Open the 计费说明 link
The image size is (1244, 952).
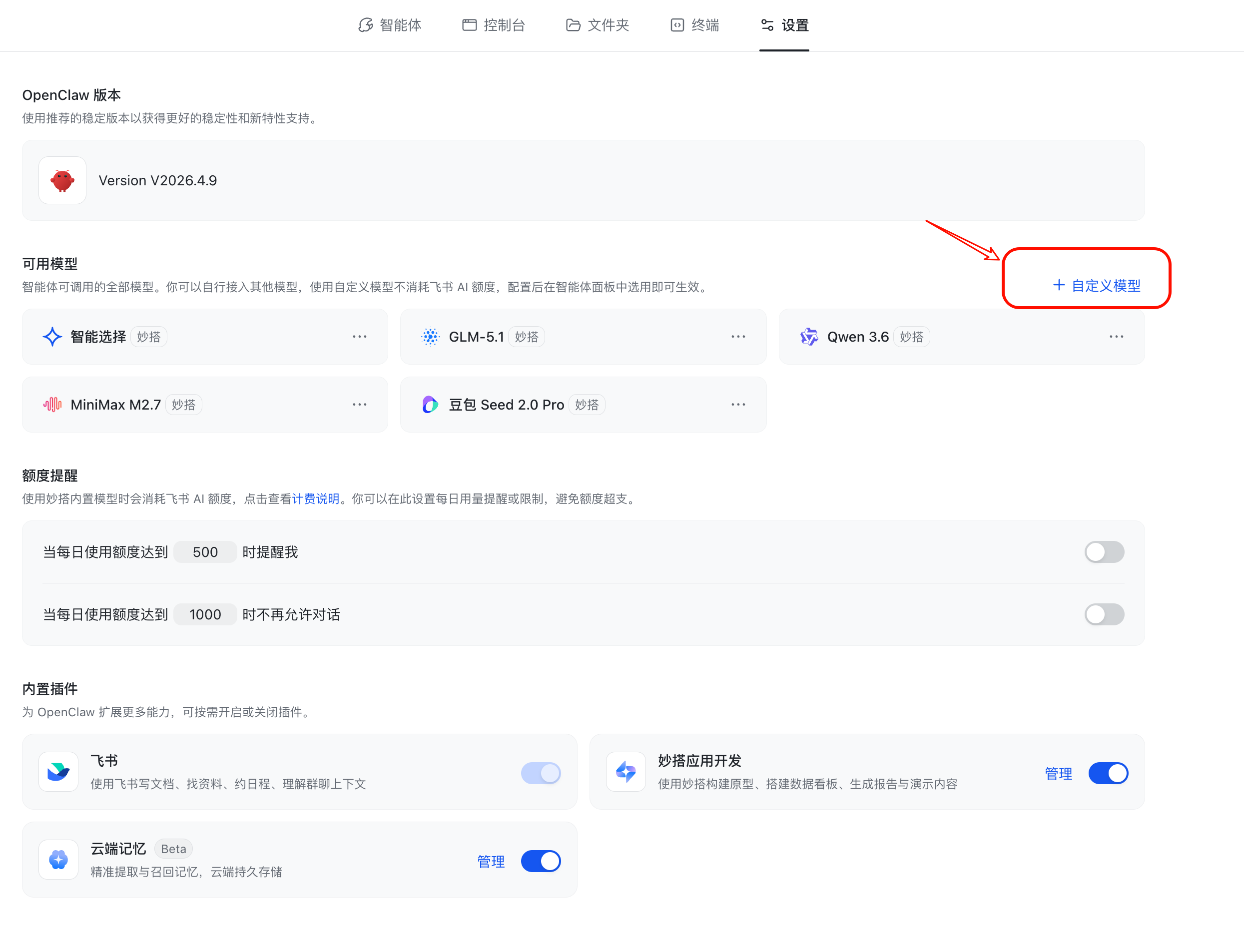coord(316,499)
